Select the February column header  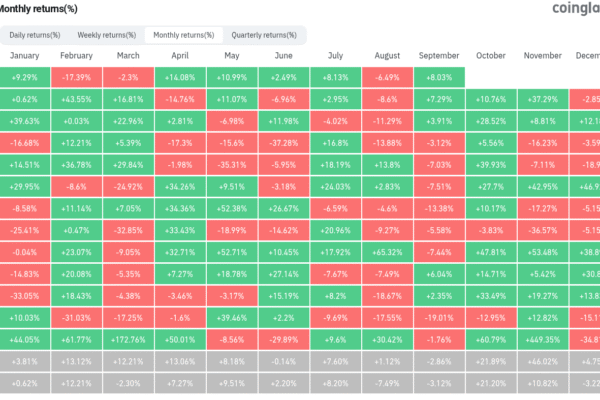[x=77, y=56]
